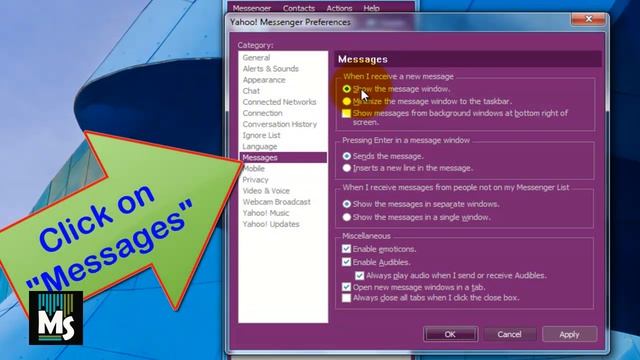This screenshot has width=640, height=360.
Task: Select Messages category
Action: 283,158
